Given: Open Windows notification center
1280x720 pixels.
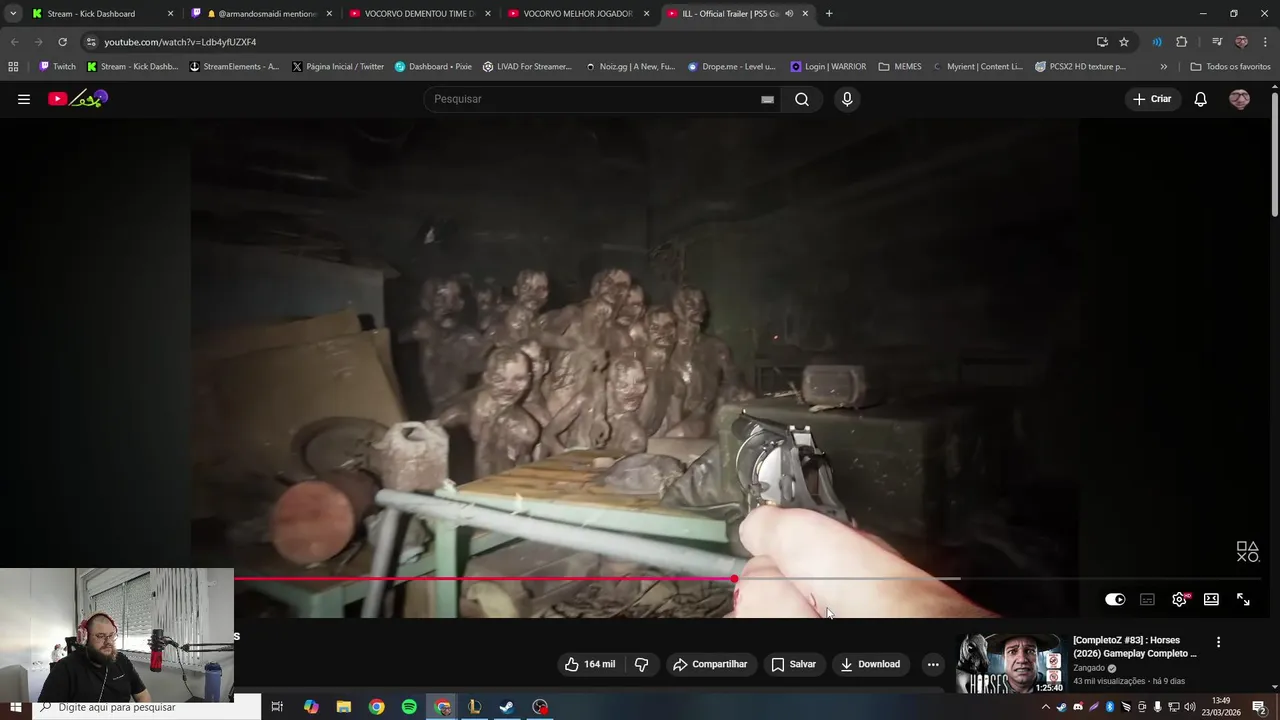Looking at the screenshot, I should (1259, 707).
